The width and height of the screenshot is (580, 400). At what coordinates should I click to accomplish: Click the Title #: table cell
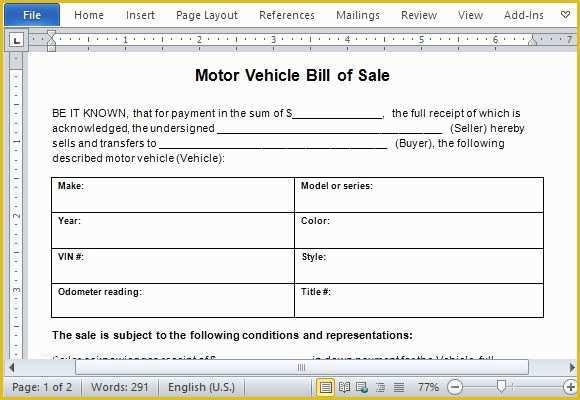pyautogui.click(x=419, y=300)
